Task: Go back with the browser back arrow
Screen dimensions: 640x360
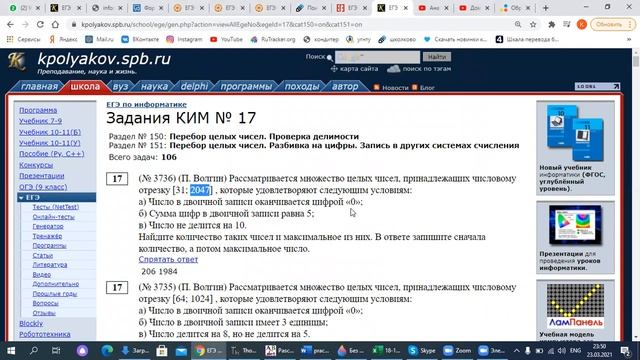Action: click(x=10, y=24)
